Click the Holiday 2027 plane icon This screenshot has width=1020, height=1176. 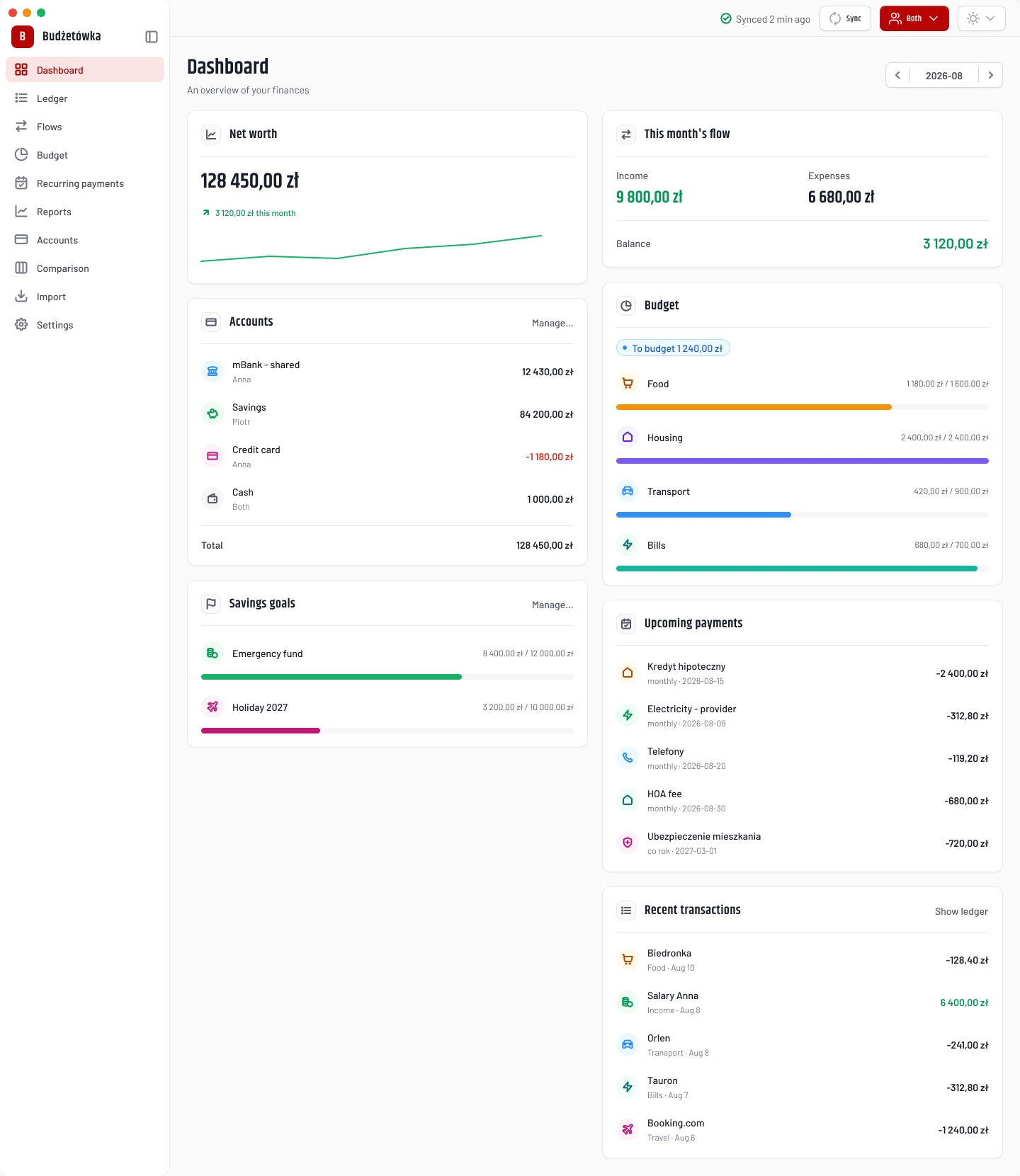[x=212, y=707]
